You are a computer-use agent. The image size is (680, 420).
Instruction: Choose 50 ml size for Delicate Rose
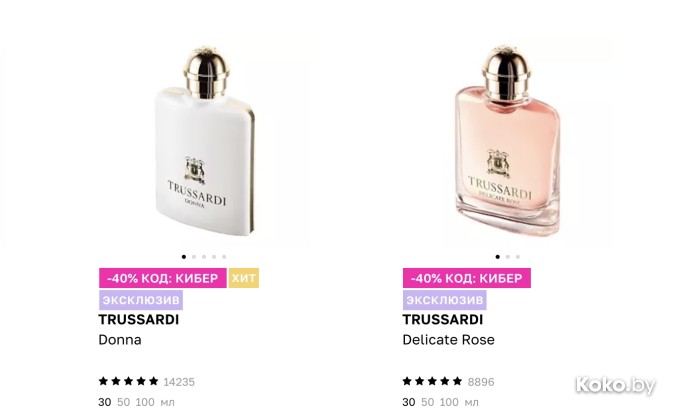pos(428,402)
